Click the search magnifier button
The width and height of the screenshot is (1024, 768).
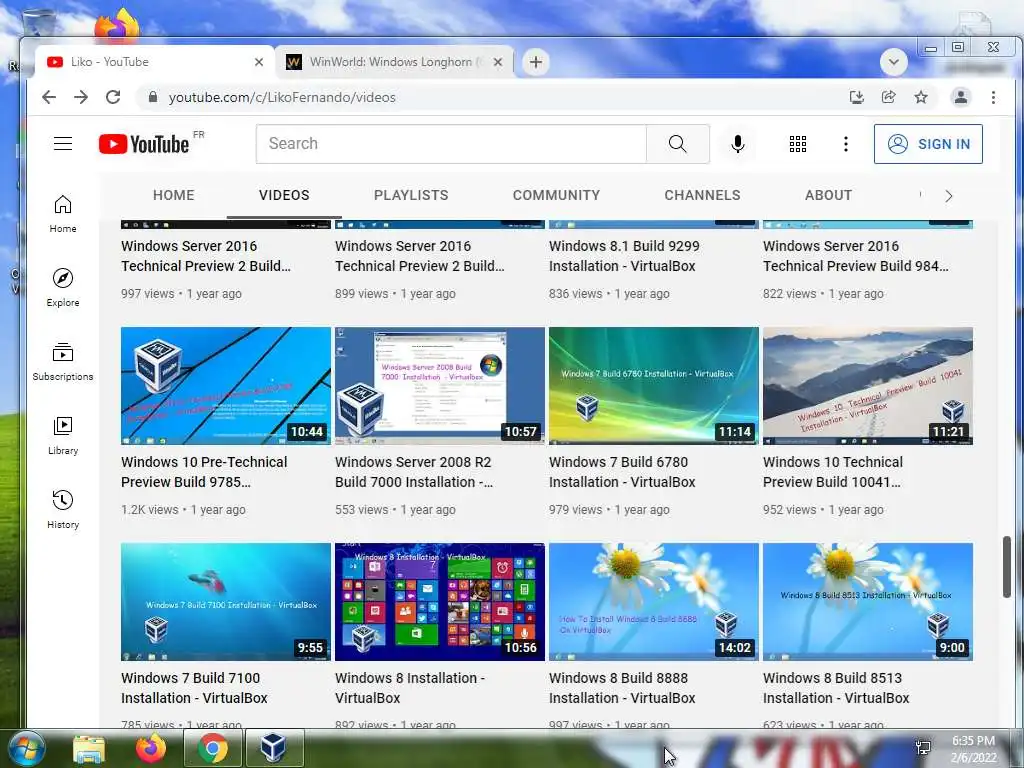pyautogui.click(x=678, y=144)
